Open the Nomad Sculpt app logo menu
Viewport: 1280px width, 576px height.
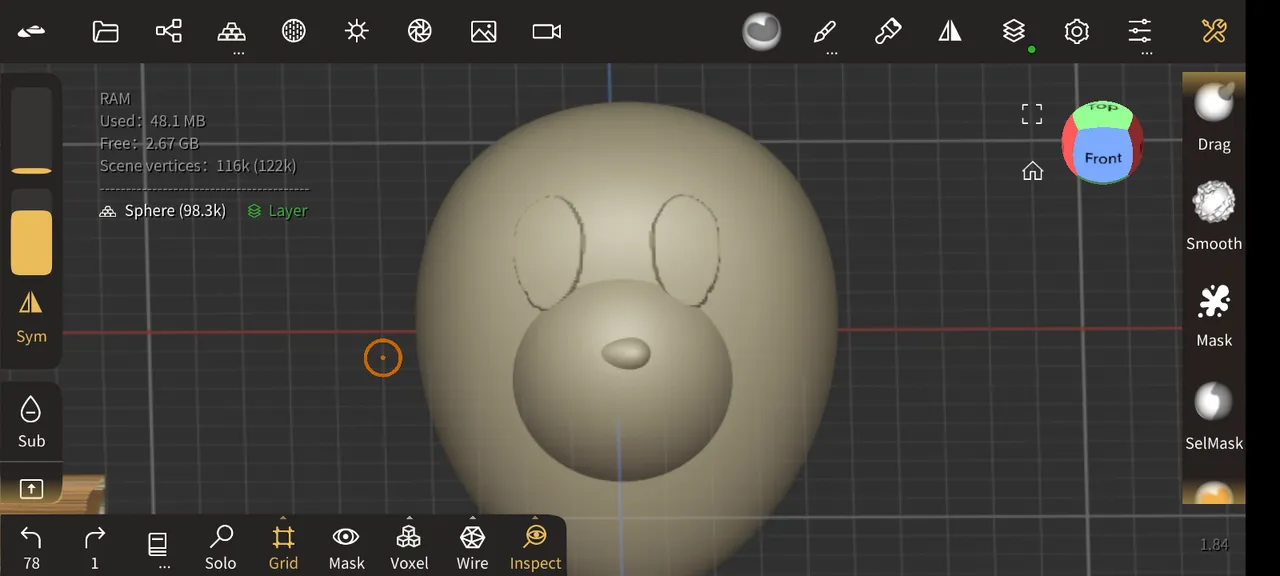pyautogui.click(x=31, y=31)
